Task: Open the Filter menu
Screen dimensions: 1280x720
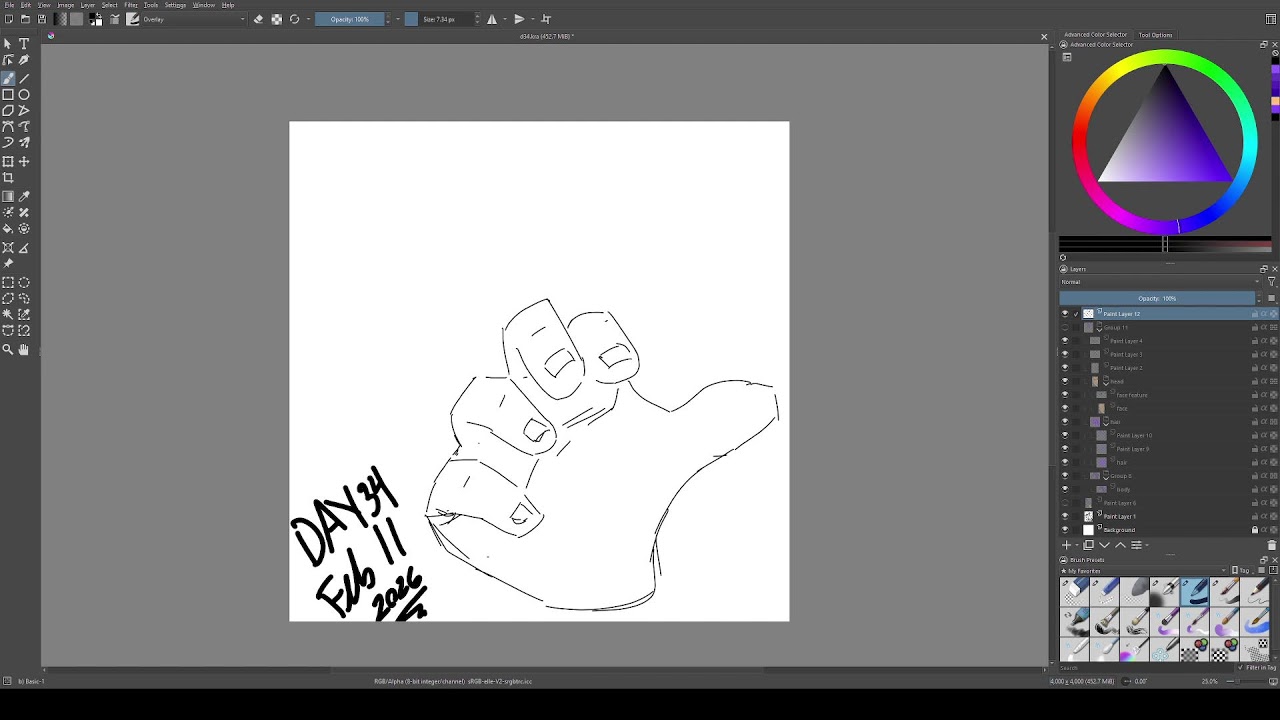Action: coord(131,5)
